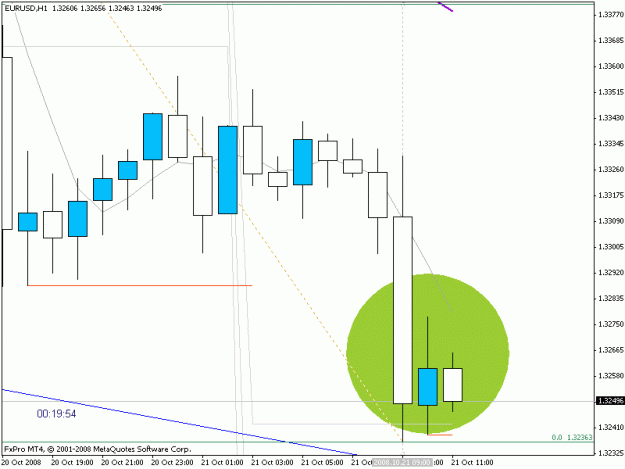Click the 1.32750 price axis label
The height and width of the screenshot is (469, 625).
(x=611, y=324)
